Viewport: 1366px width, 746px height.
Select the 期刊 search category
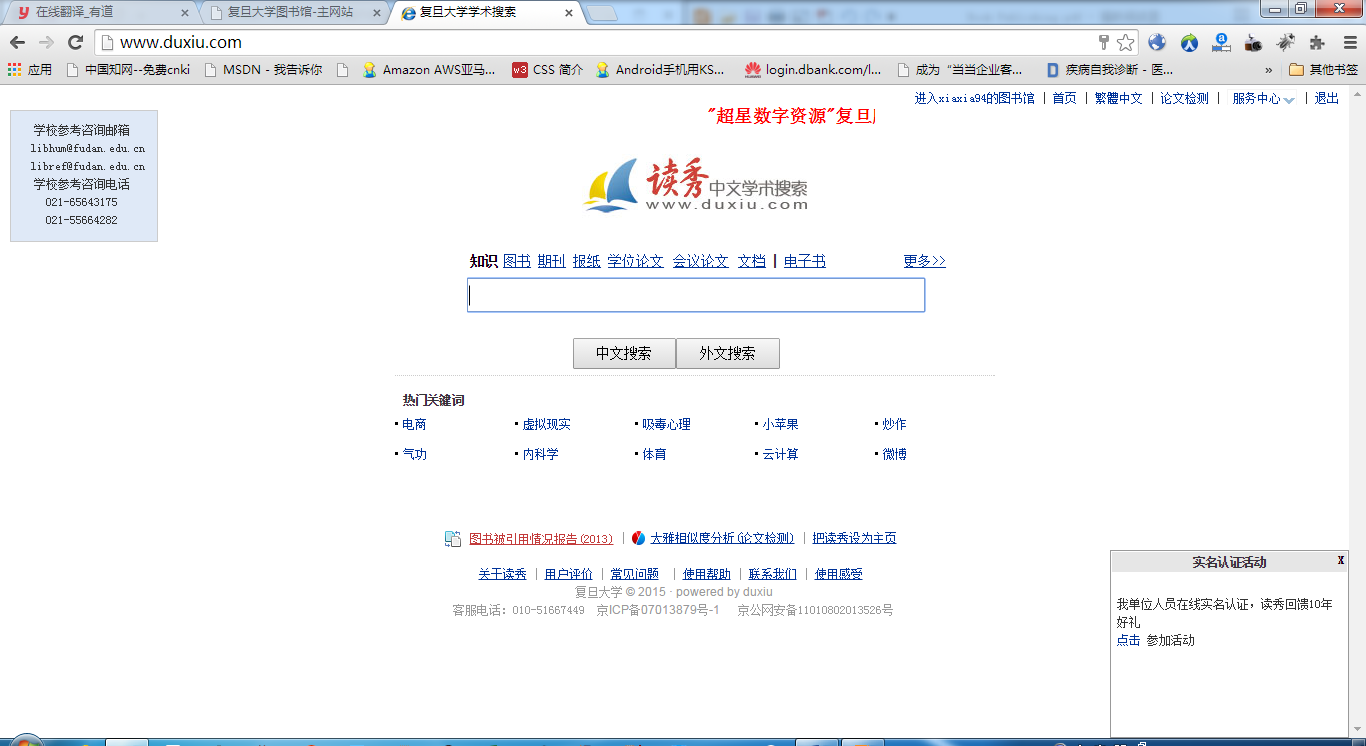[551, 261]
